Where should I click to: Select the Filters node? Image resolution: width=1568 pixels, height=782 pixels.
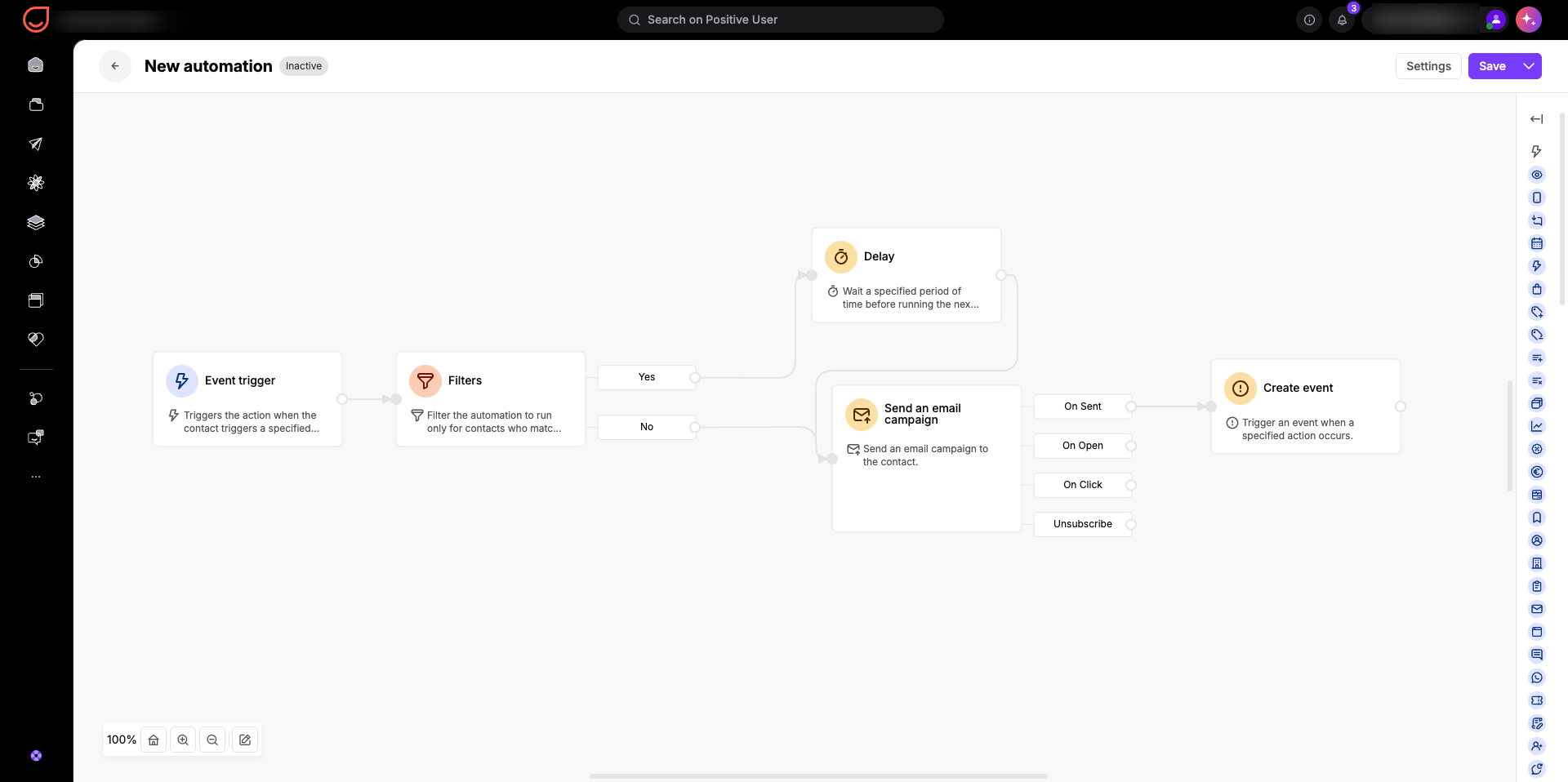coord(491,399)
